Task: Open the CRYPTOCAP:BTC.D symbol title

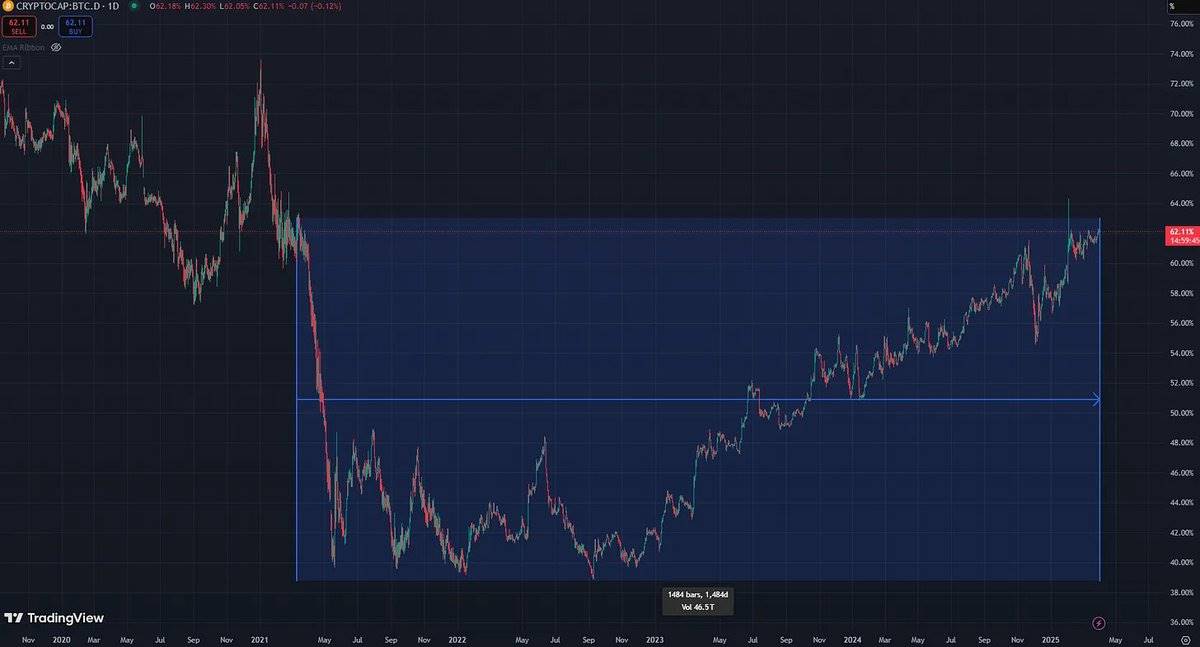Action: [59, 7]
